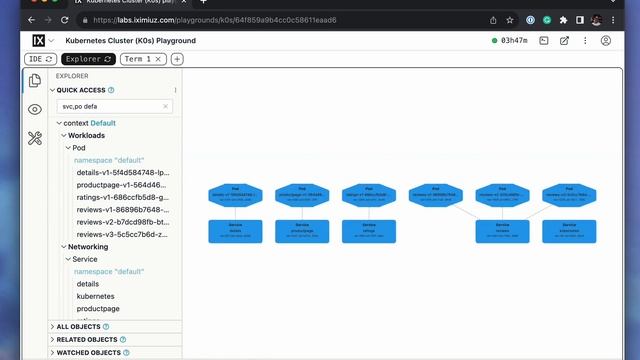Collapse the Service tree node
The height and width of the screenshot is (360, 640).
pyautogui.click(x=68, y=259)
